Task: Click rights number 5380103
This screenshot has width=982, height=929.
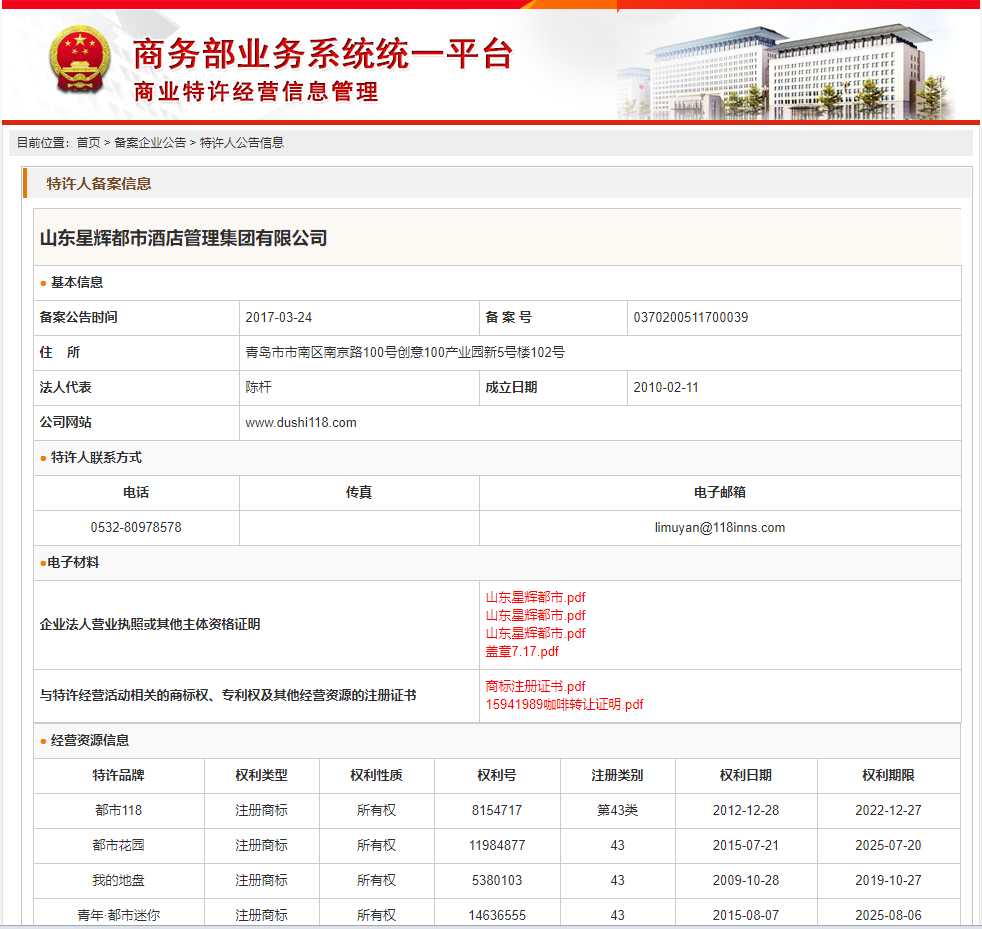Action: pos(497,881)
